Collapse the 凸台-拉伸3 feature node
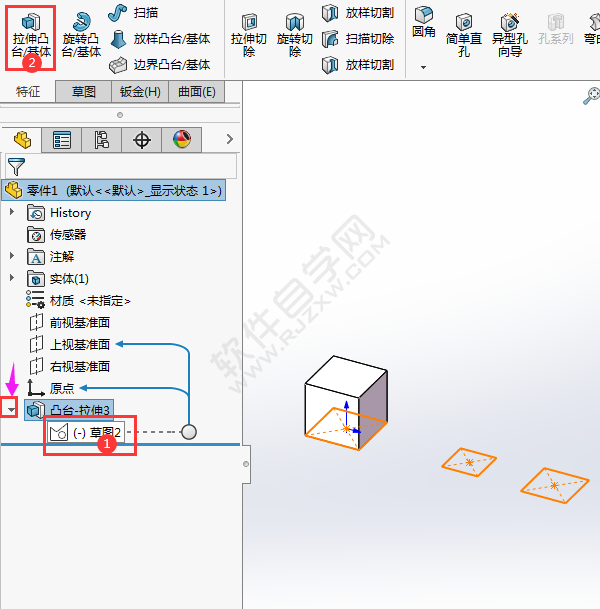Viewport: 600px width, 609px height. click(10, 409)
